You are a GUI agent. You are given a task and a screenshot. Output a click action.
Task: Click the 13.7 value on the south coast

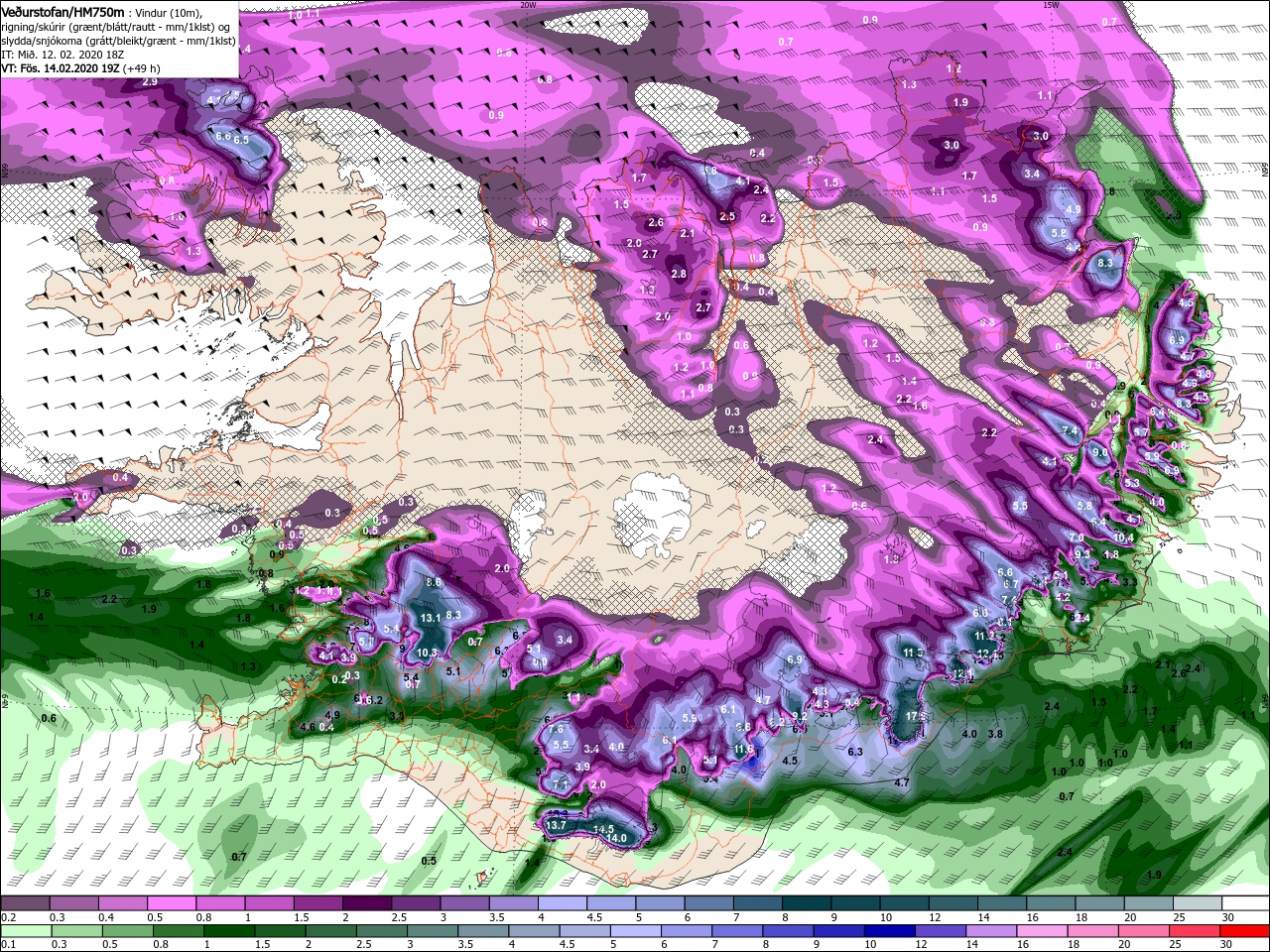pyautogui.click(x=556, y=825)
